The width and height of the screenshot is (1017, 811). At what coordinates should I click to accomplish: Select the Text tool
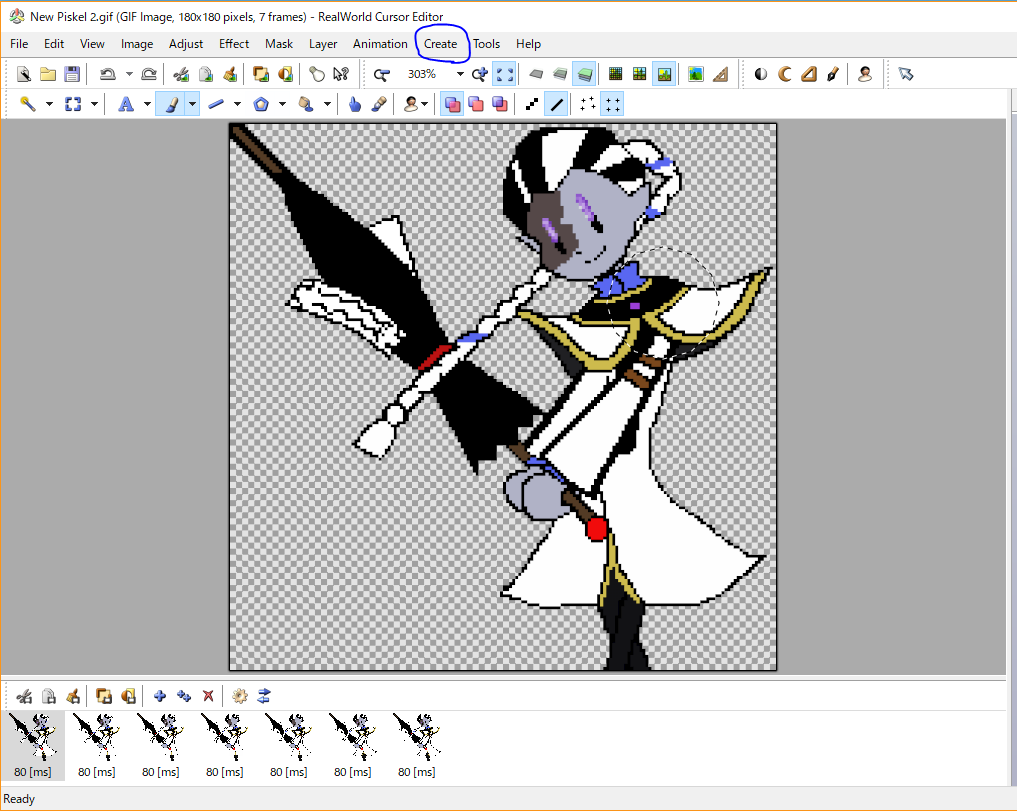pyautogui.click(x=126, y=104)
